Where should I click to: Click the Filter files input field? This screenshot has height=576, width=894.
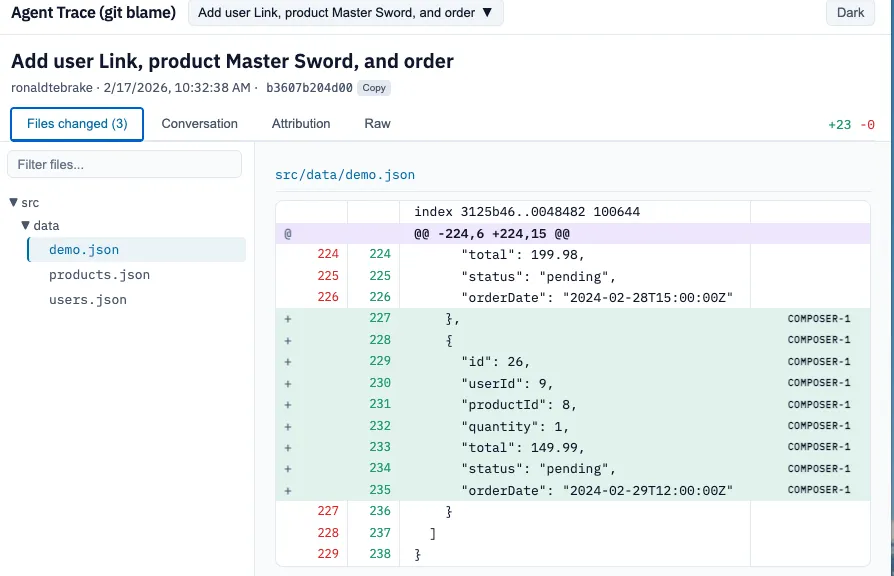[124, 164]
